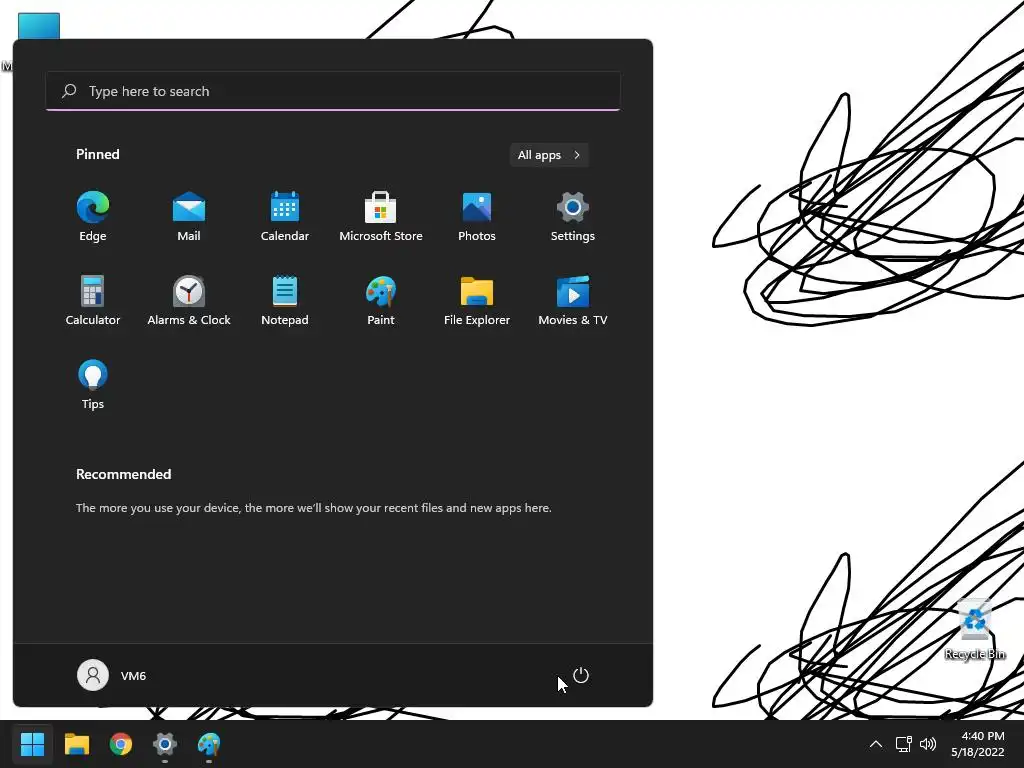Screen dimensions: 1024x768
Task: Open the Tips app
Action: (x=93, y=385)
